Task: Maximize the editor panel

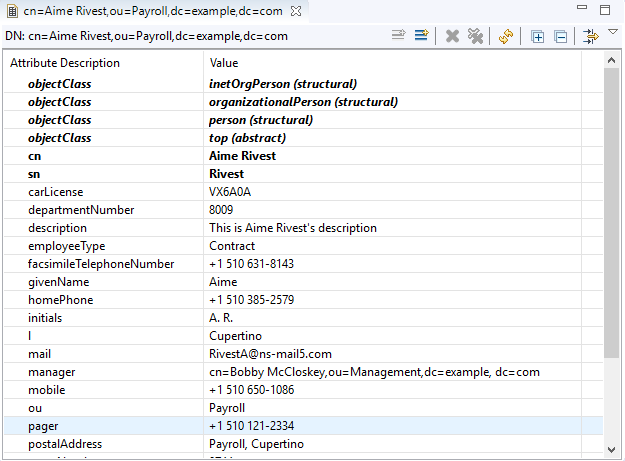Action: click(605, 10)
